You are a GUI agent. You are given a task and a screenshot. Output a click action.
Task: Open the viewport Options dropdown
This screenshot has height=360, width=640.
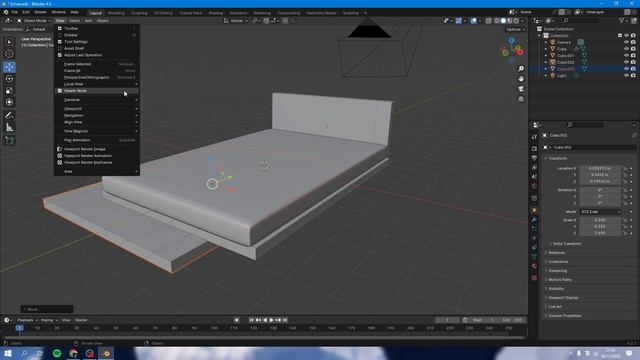pyautogui.click(x=515, y=29)
